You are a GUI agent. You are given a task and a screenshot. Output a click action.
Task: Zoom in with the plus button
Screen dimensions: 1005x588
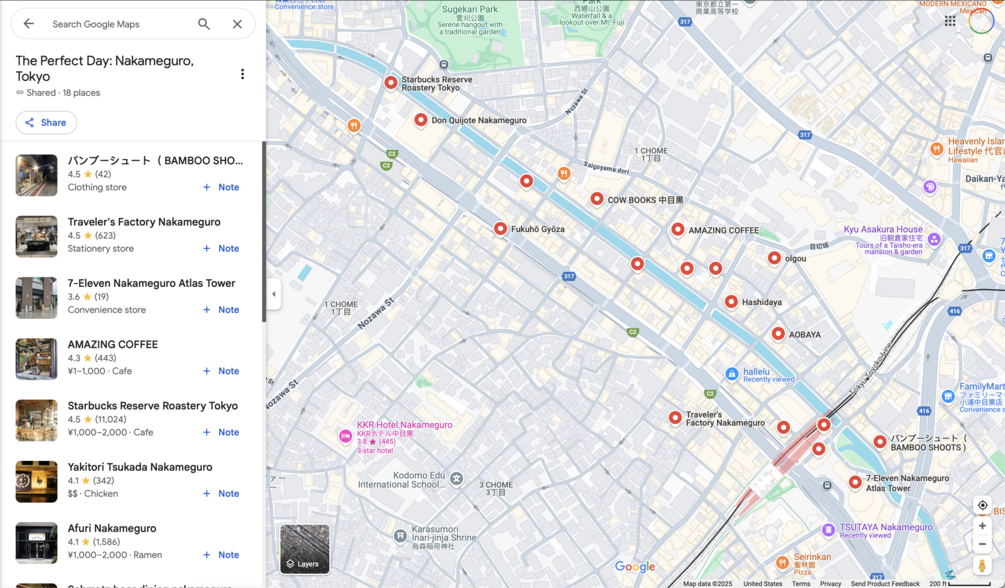pyautogui.click(x=982, y=526)
